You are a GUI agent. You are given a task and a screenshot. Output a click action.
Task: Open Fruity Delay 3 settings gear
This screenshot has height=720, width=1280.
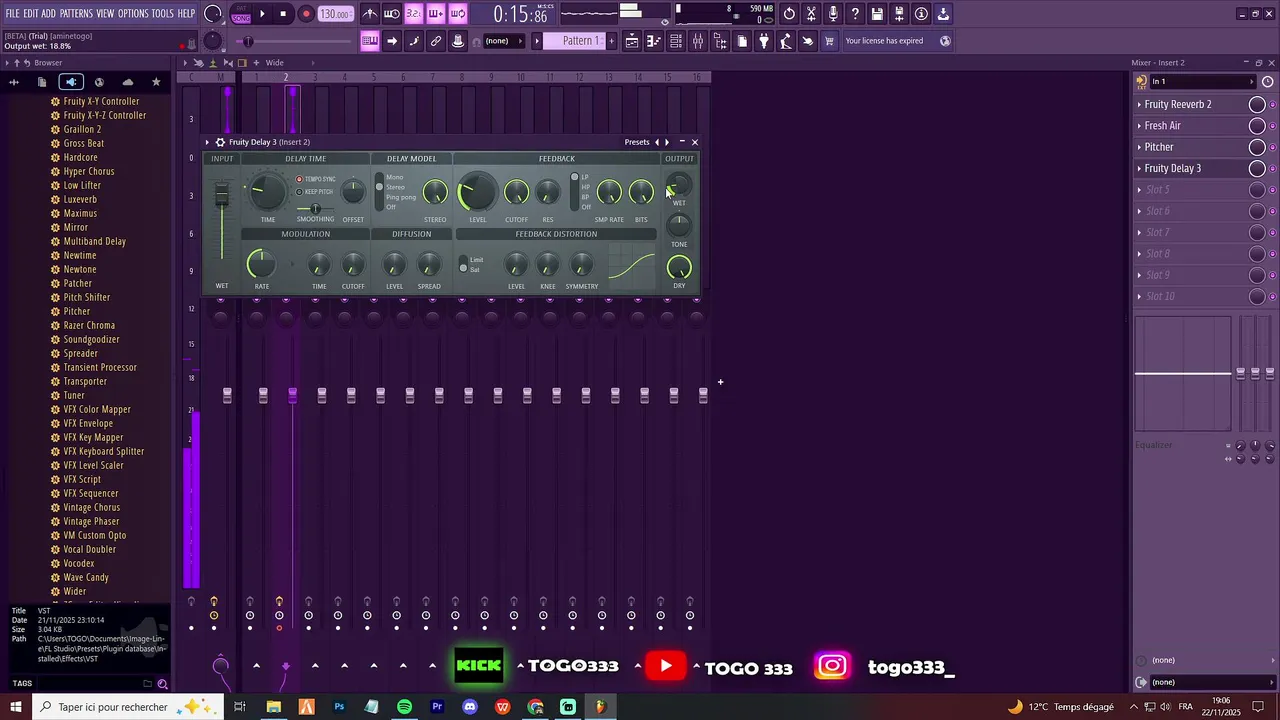click(220, 142)
